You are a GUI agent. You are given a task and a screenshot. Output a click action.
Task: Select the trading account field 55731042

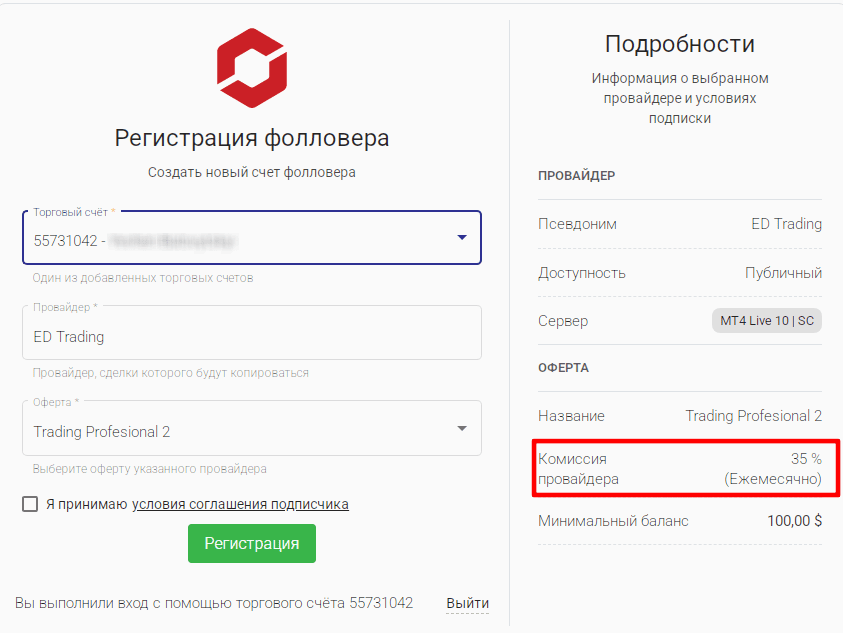pyautogui.click(x=252, y=237)
